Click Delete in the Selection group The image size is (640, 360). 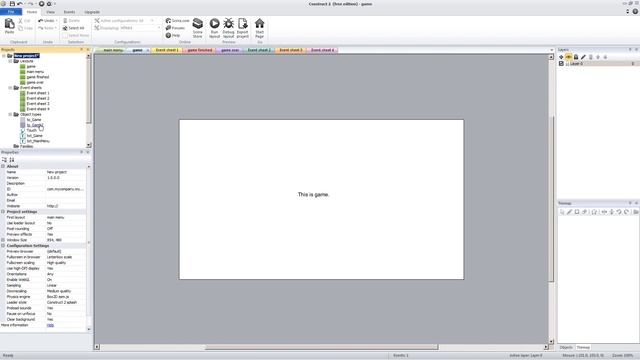click(x=71, y=21)
